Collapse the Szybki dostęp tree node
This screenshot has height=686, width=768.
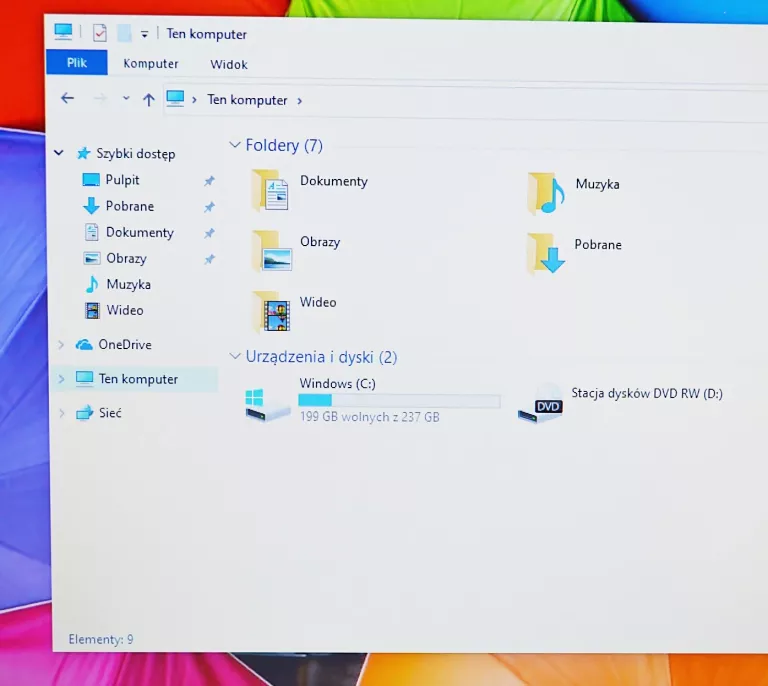(x=59, y=153)
